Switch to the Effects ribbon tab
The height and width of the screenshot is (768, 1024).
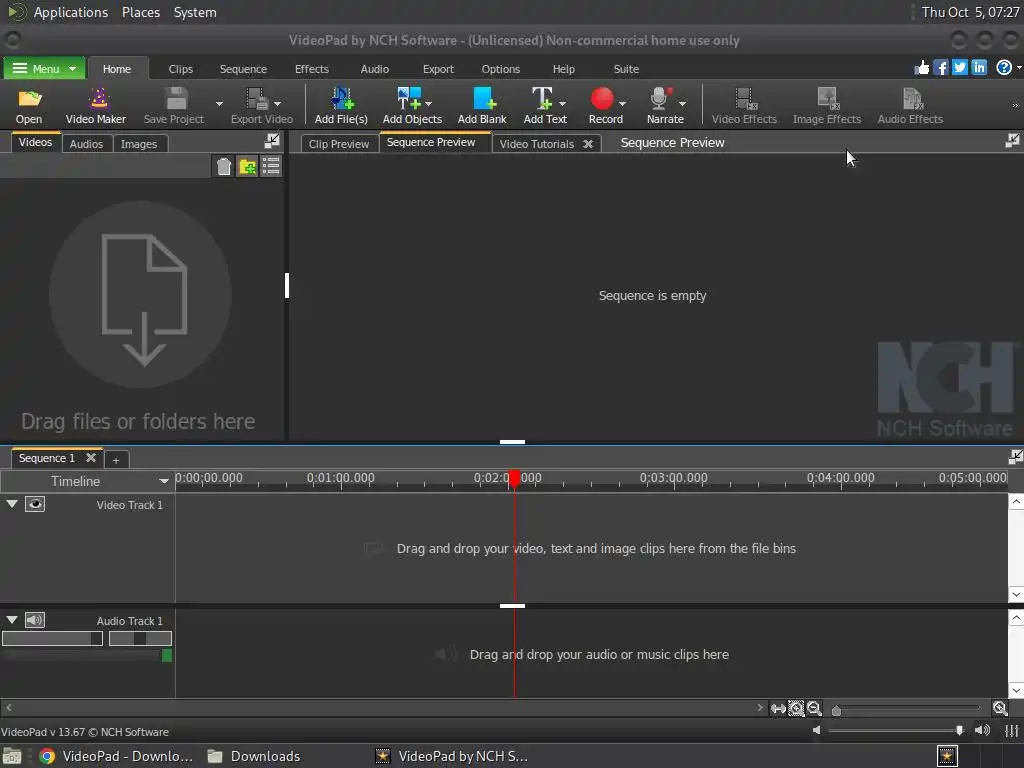point(312,69)
